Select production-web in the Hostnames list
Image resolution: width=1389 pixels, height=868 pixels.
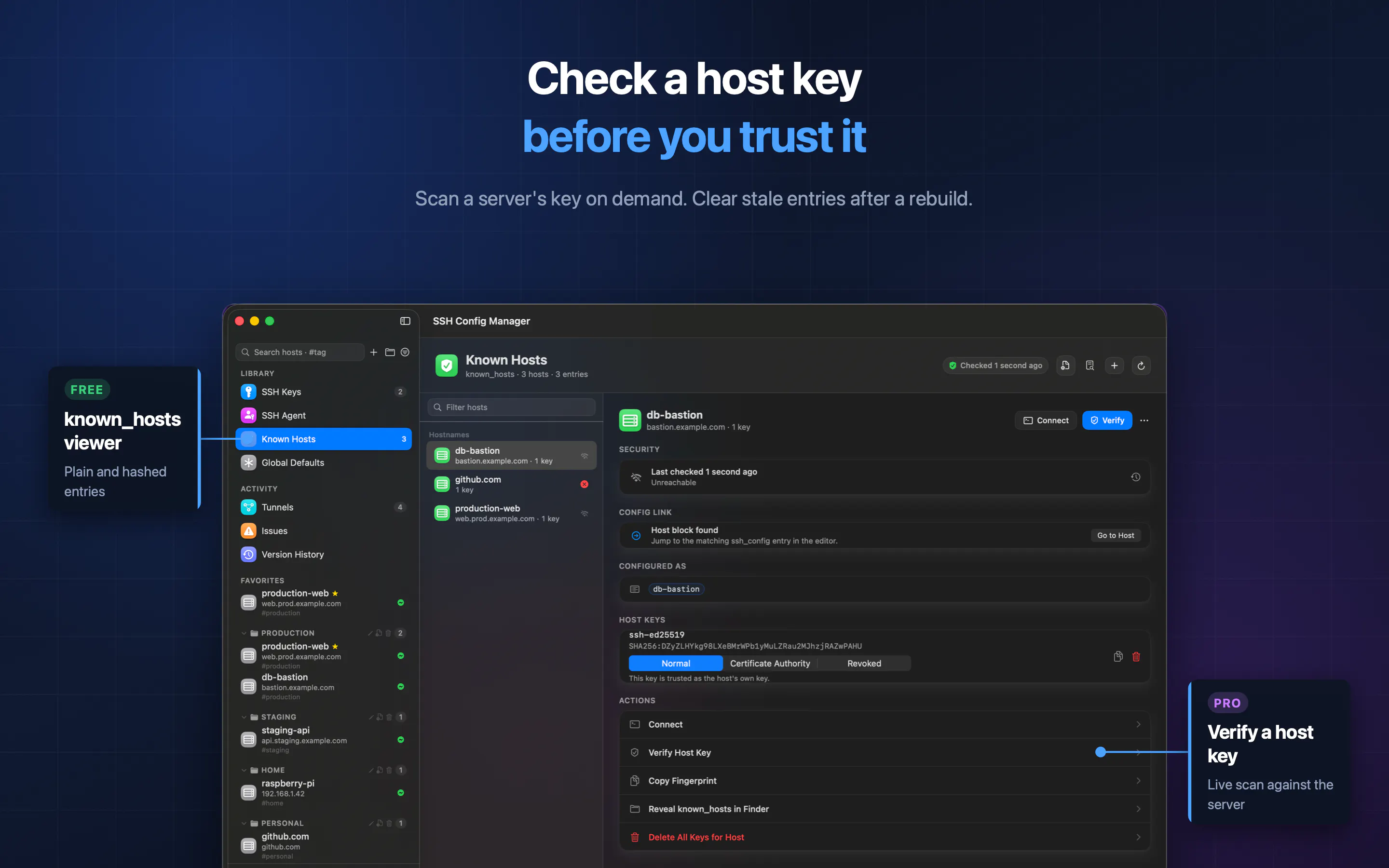click(x=511, y=513)
